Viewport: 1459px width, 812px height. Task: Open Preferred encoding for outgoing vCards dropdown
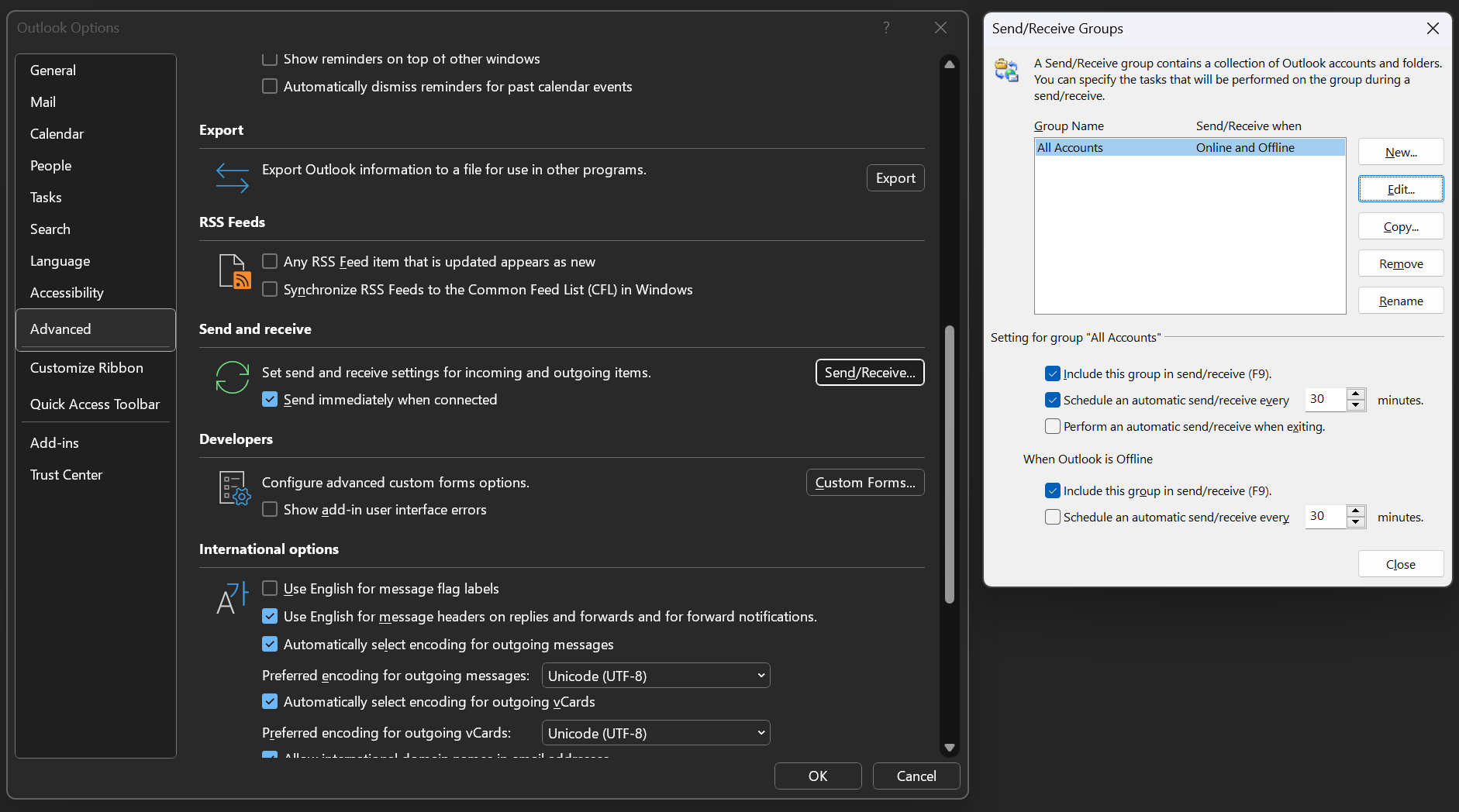[x=655, y=733]
